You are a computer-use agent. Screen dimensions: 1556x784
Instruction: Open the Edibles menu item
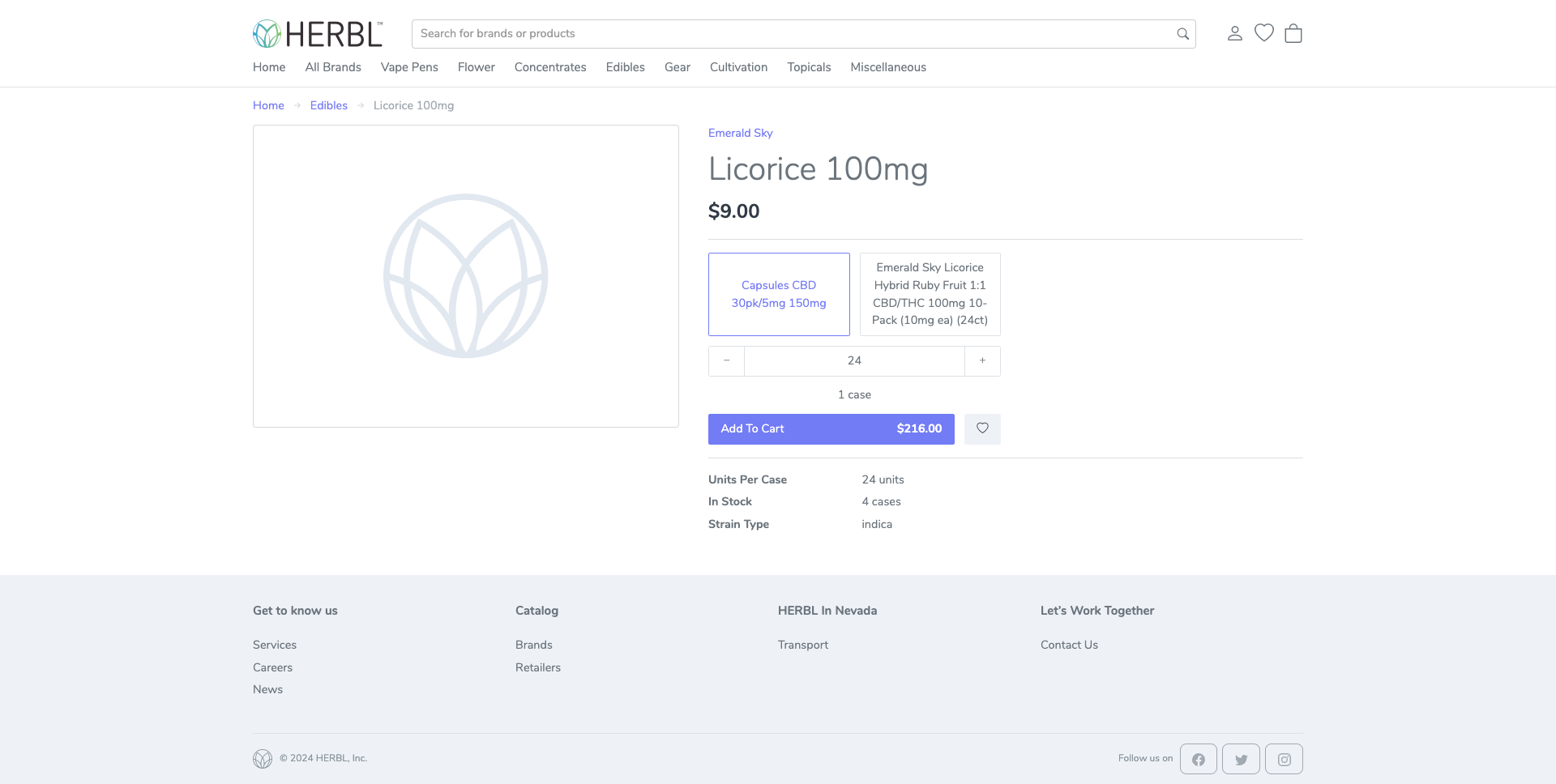[x=625, y=67]
